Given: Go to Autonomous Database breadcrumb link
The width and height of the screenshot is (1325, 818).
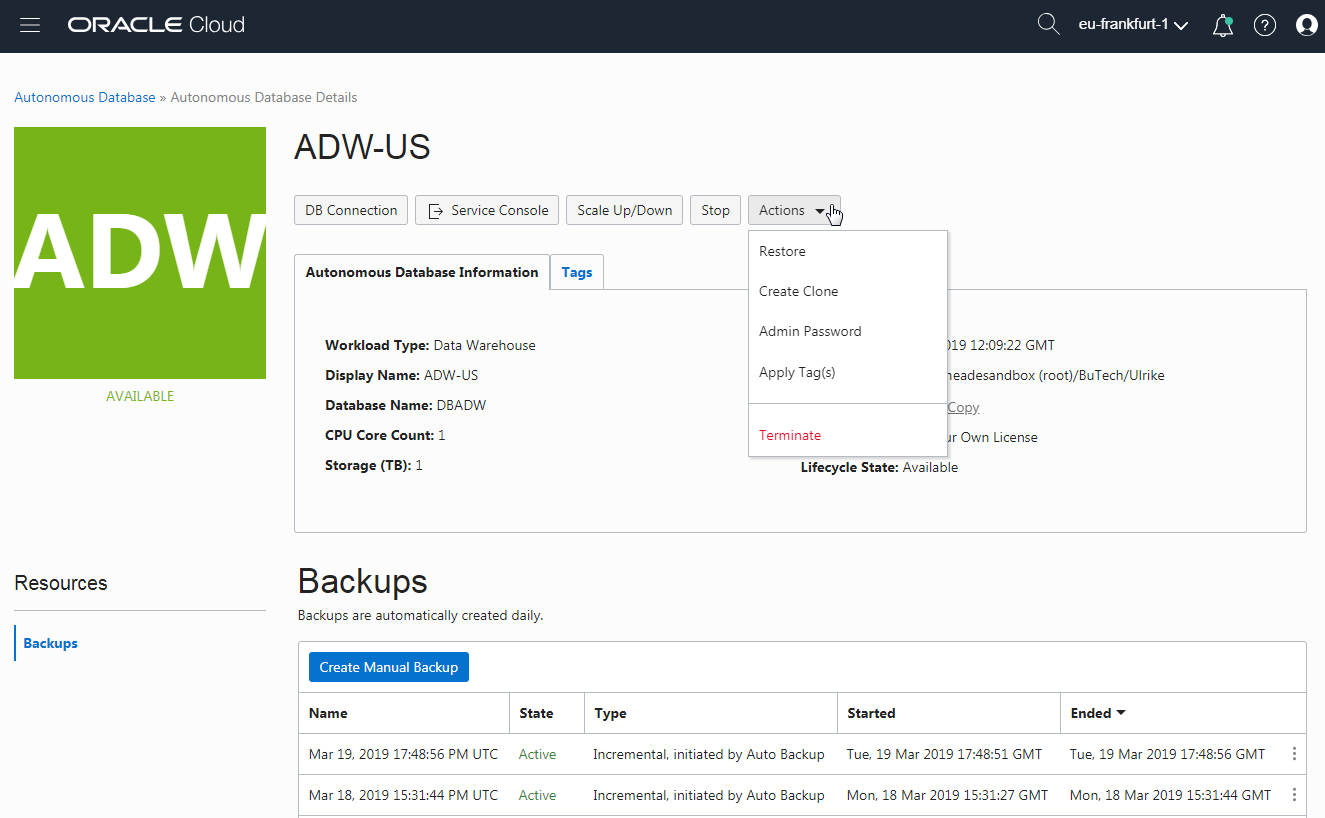Looking at the screenshot, I should tap(85, 97).
